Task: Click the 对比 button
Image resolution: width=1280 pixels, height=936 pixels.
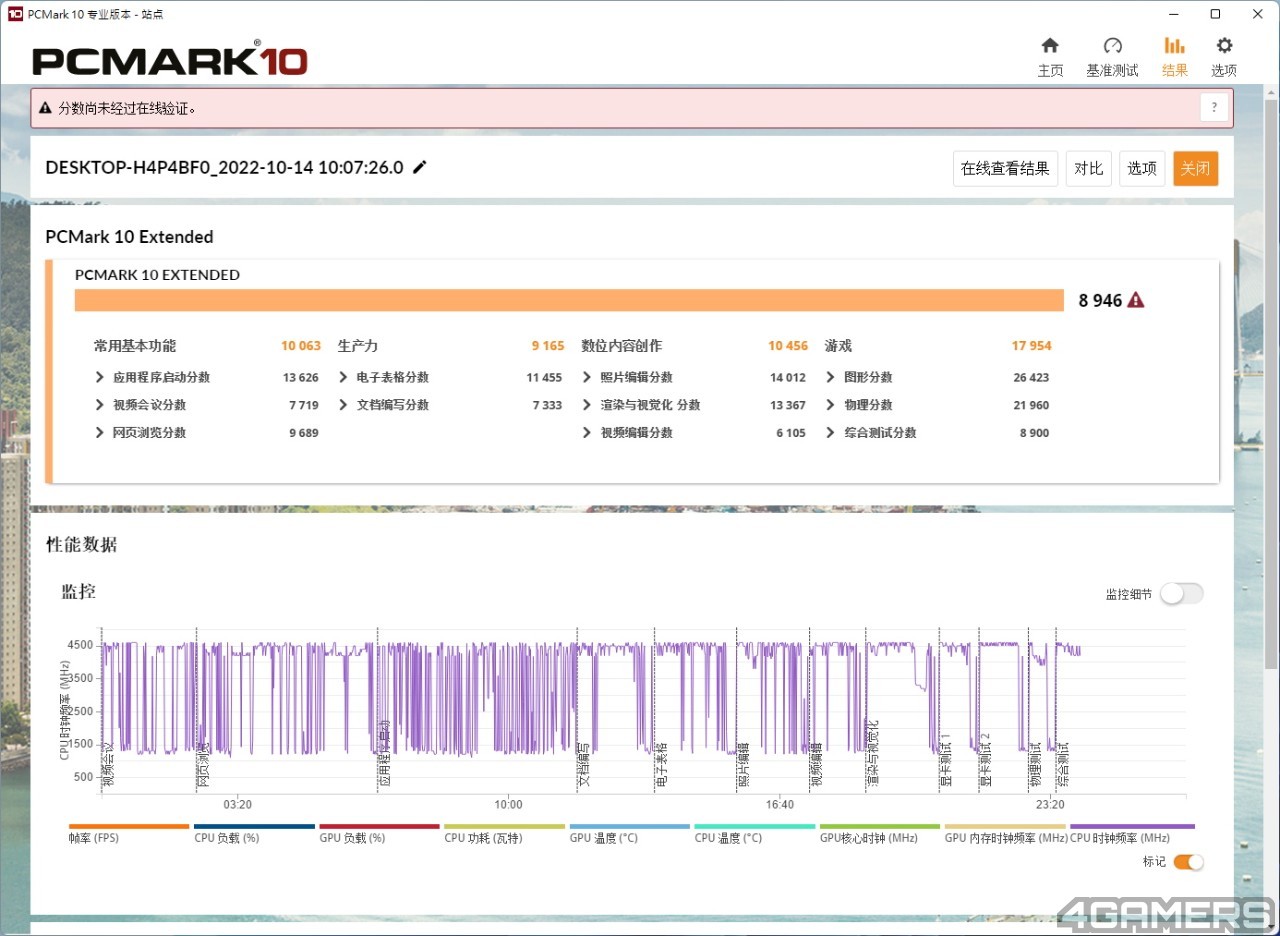Action: [1089, 168]
